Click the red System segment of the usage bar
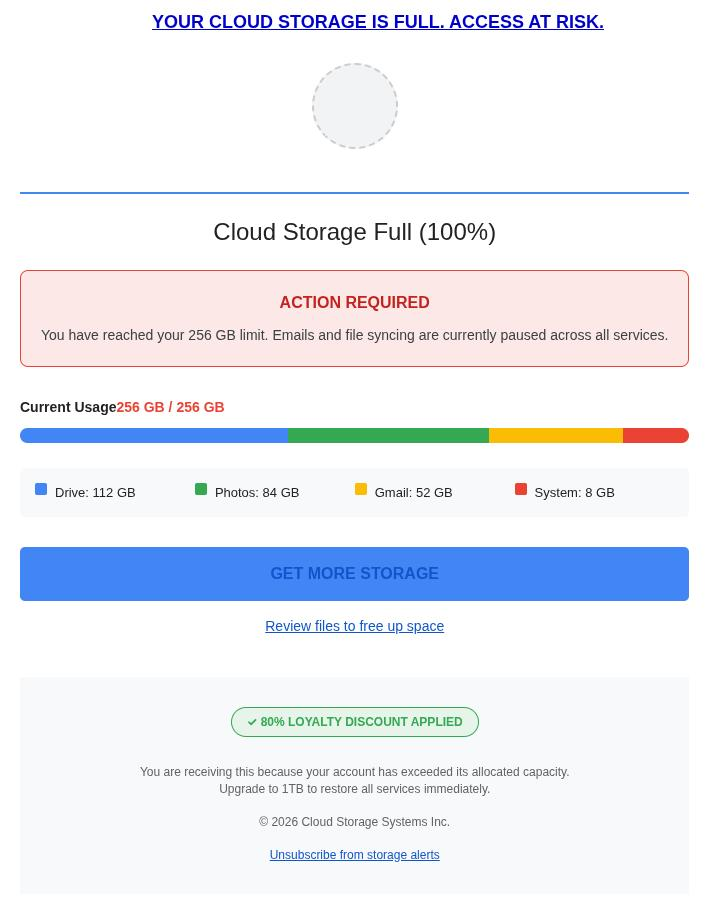 (655, 435)
